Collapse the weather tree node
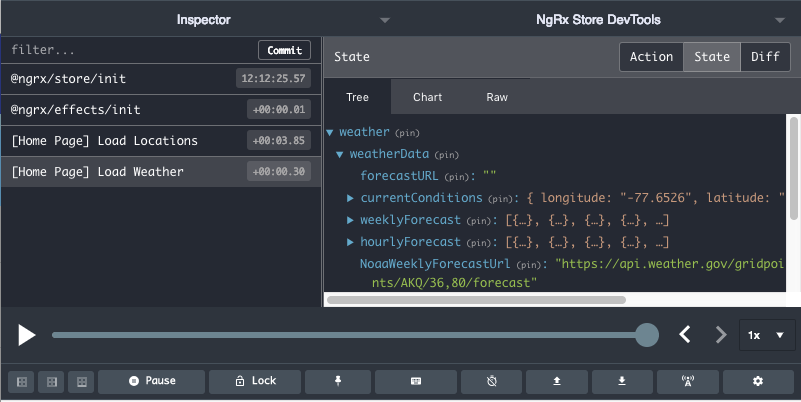 [x=330, y=133]
